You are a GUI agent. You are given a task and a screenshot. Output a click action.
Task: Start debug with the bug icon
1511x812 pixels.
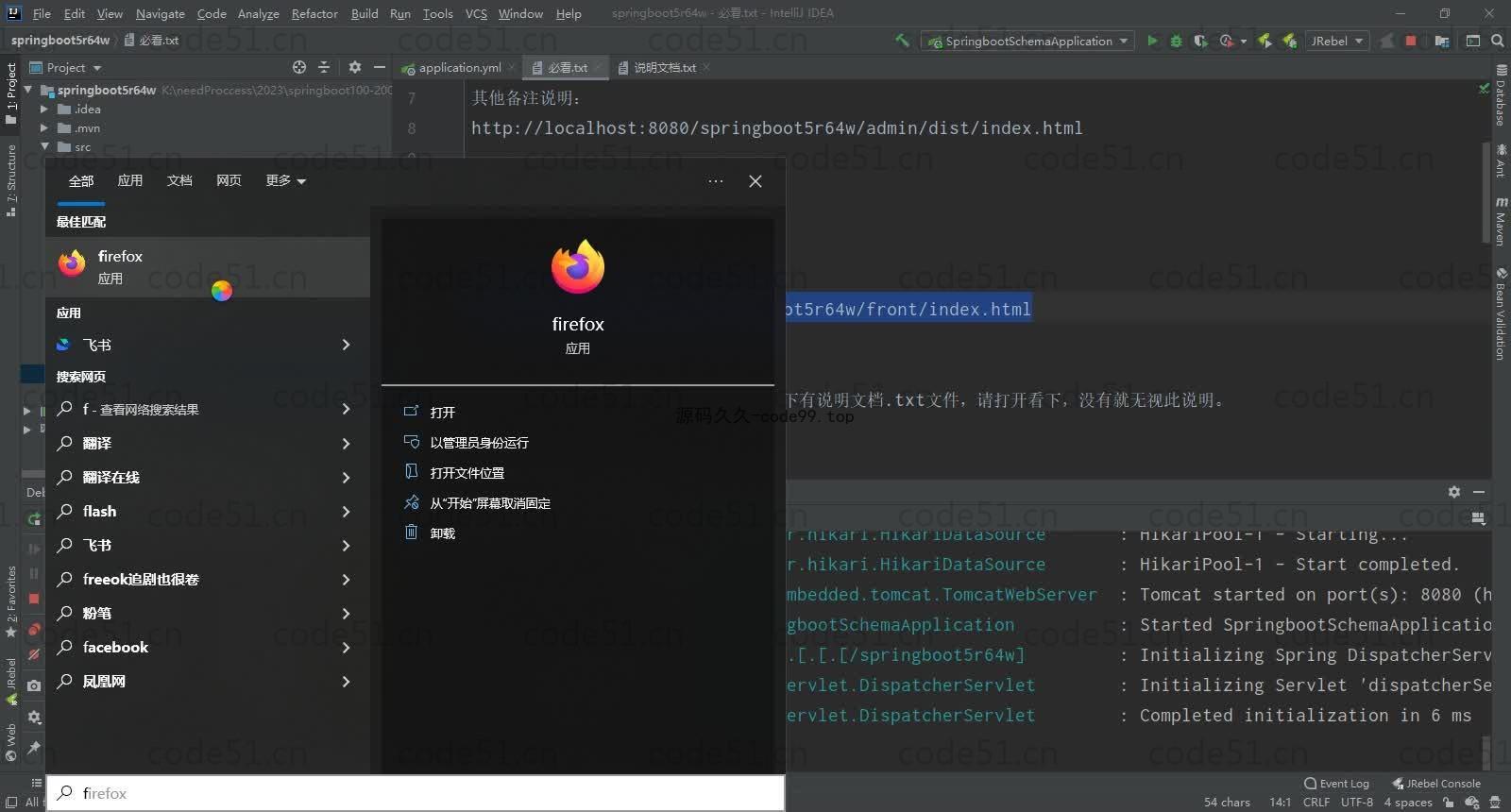1176,41
